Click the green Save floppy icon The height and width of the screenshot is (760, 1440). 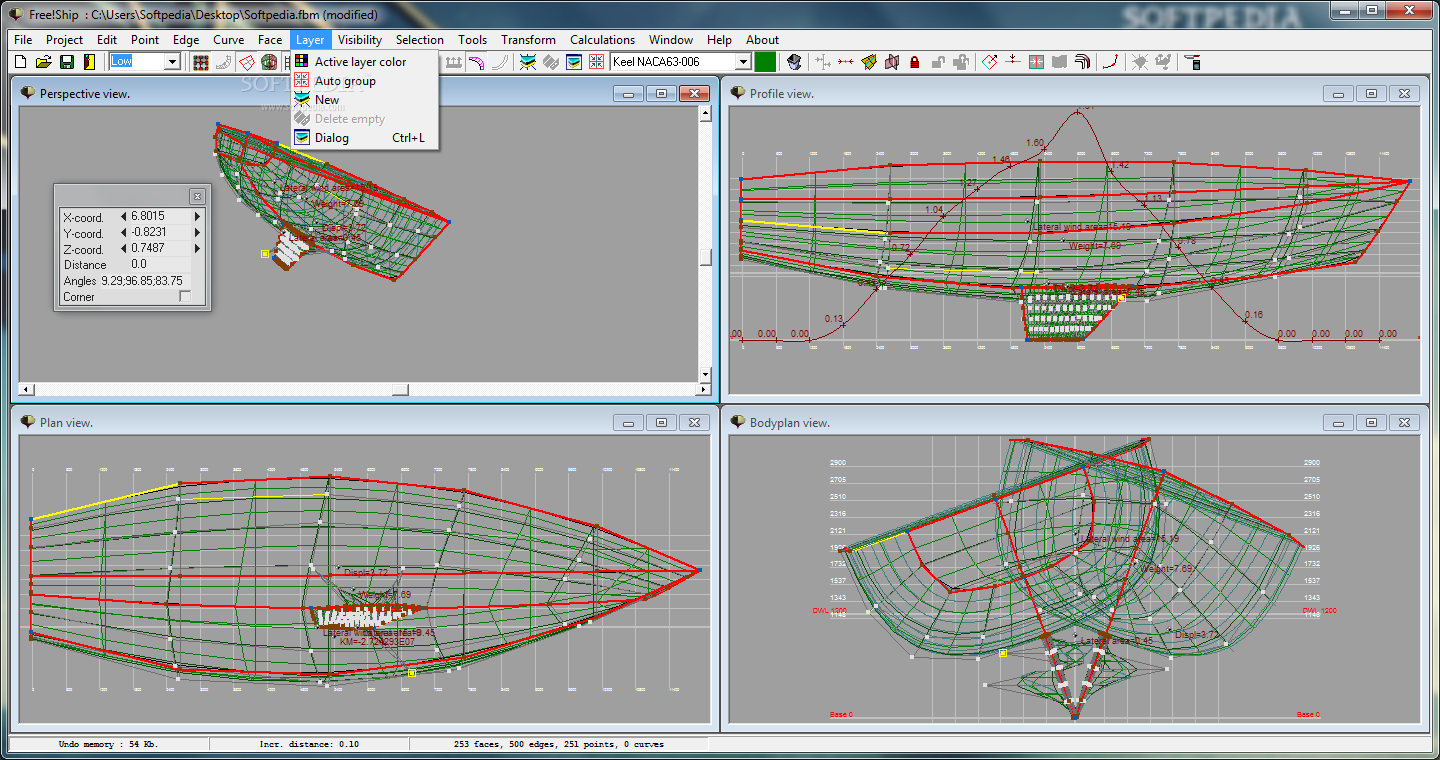pos(66,62)
